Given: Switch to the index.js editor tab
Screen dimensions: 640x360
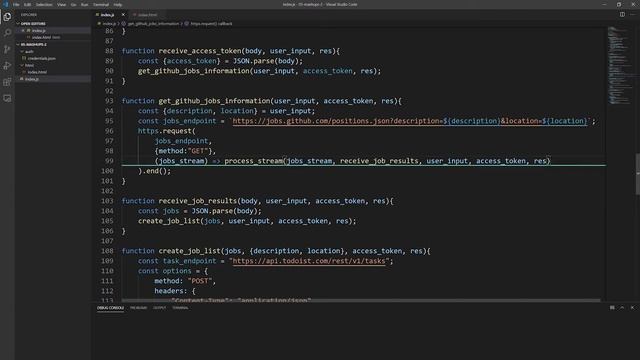Looking at the screenshot, I should pyautogui.click(x=108, y=15).
